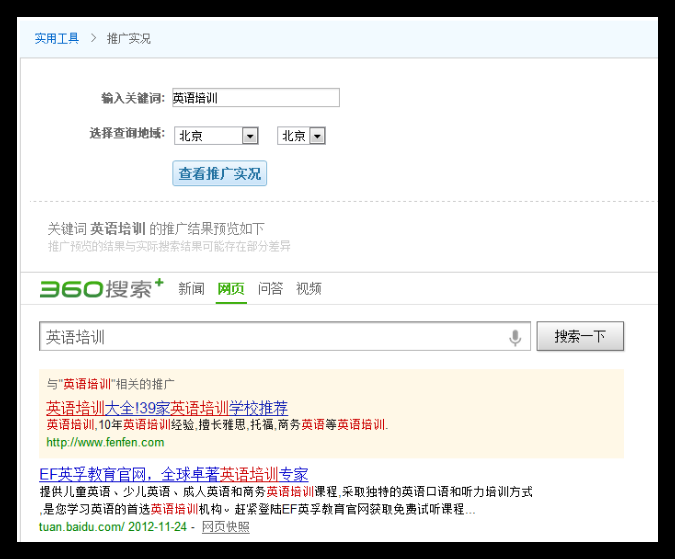The width and height of the screenshot is (675, 559).
Task: Switch to the 新闻 tab
Action: (x=192, y=288)
